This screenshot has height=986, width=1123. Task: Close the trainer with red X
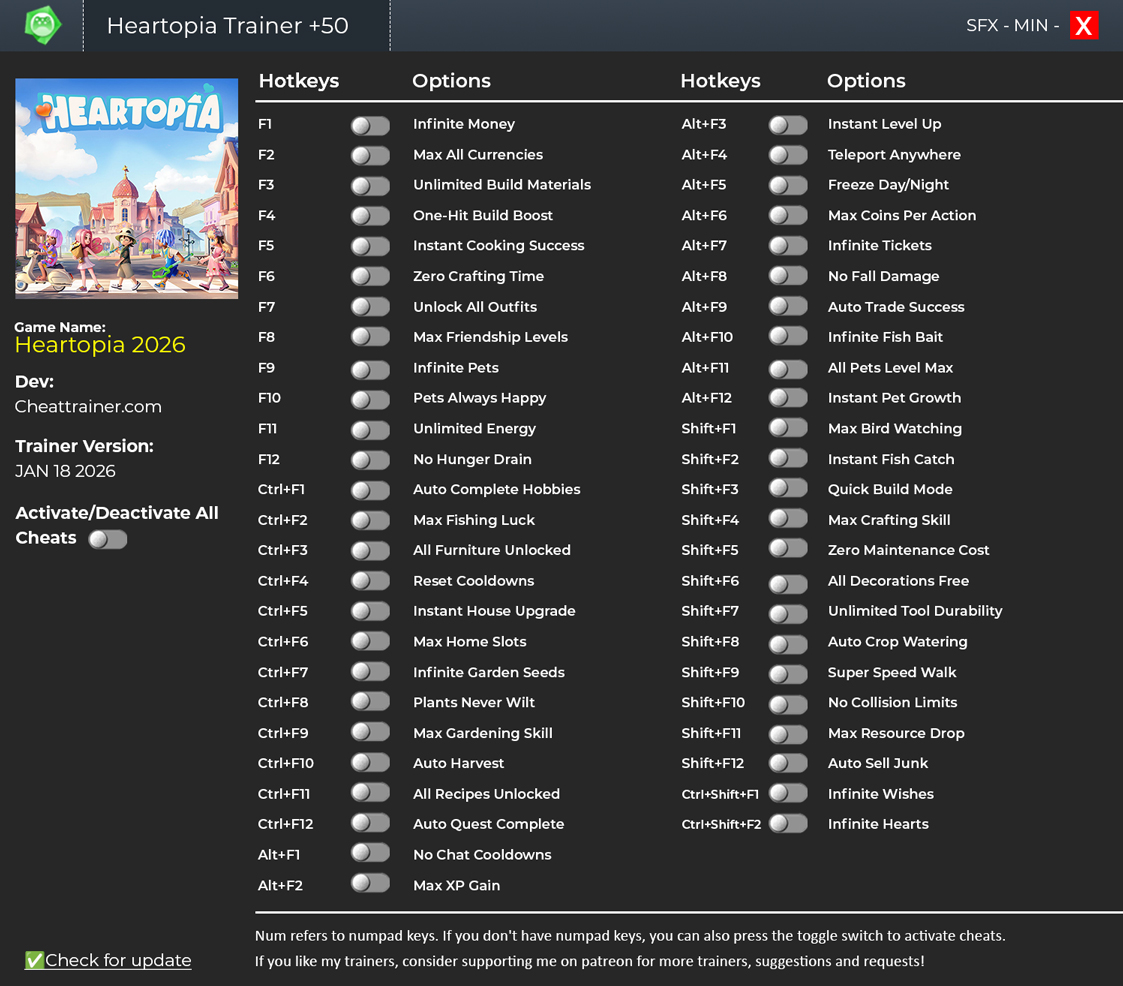pyautogui.click(x=1084, y=26)
